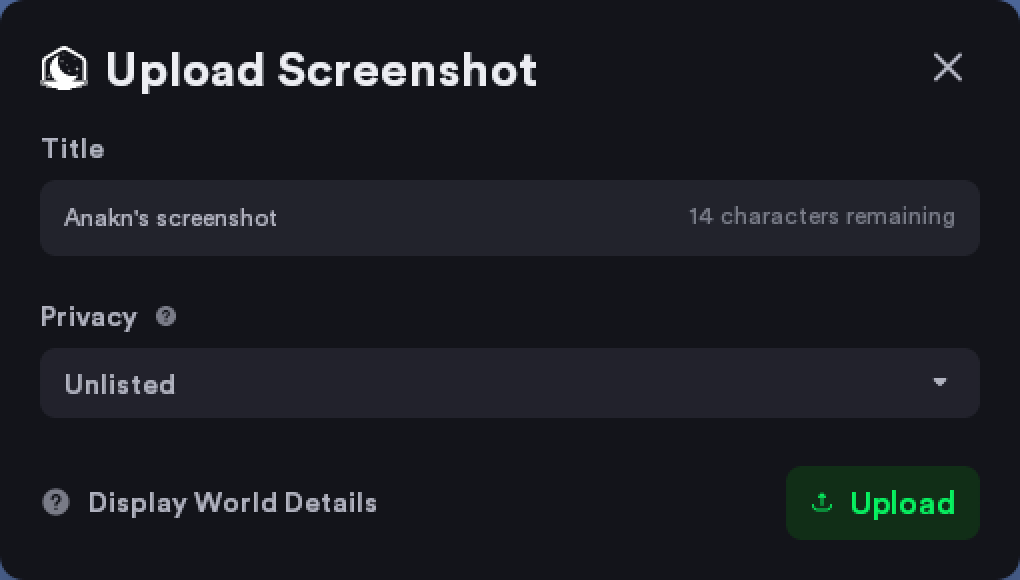Click the Title input field
The height and width of the screenshot is (580, 1020).
[510, 218]
